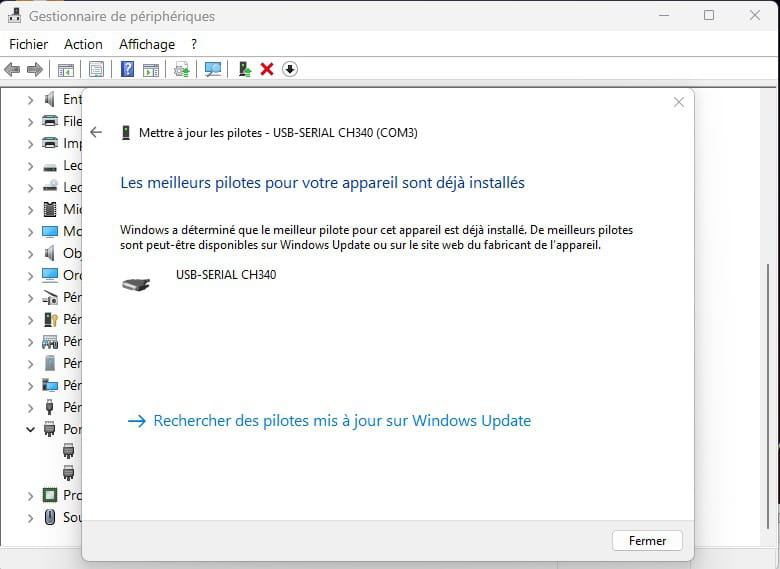Expand the Ent tree category
Screen dimensions: 780x569
point(30,100)
